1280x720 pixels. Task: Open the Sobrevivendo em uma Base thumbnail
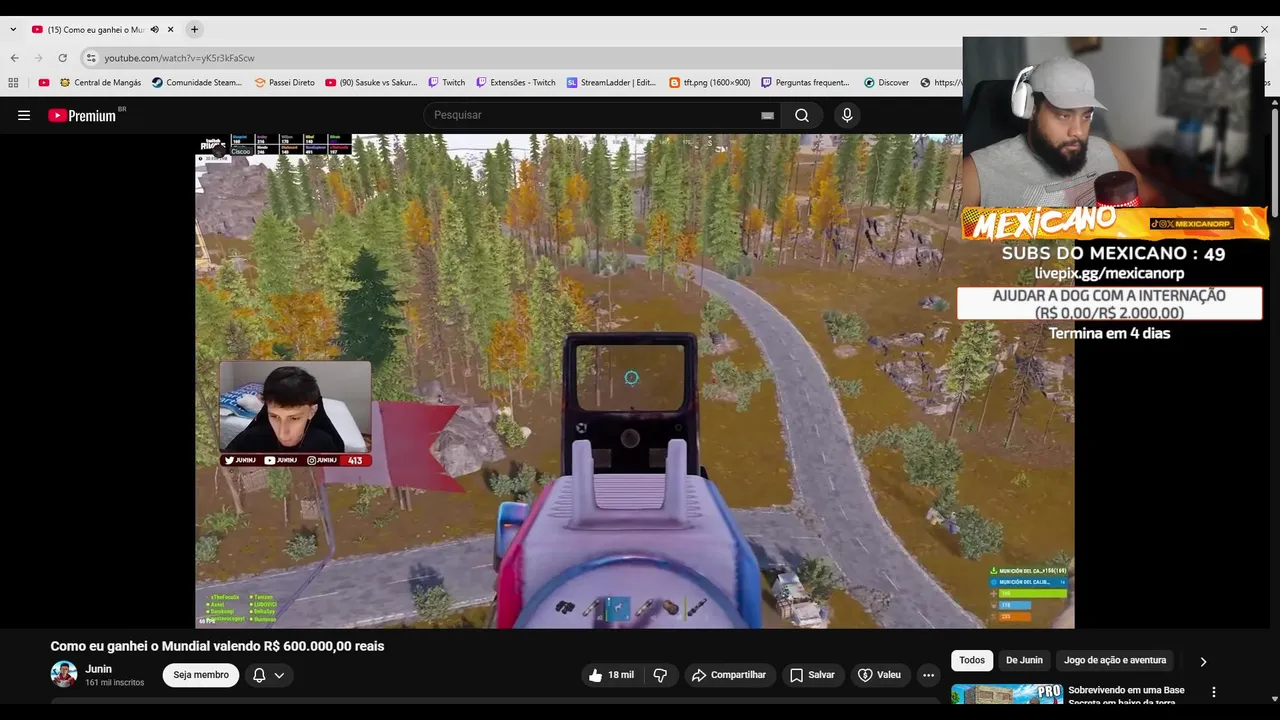pos(1007,694)
